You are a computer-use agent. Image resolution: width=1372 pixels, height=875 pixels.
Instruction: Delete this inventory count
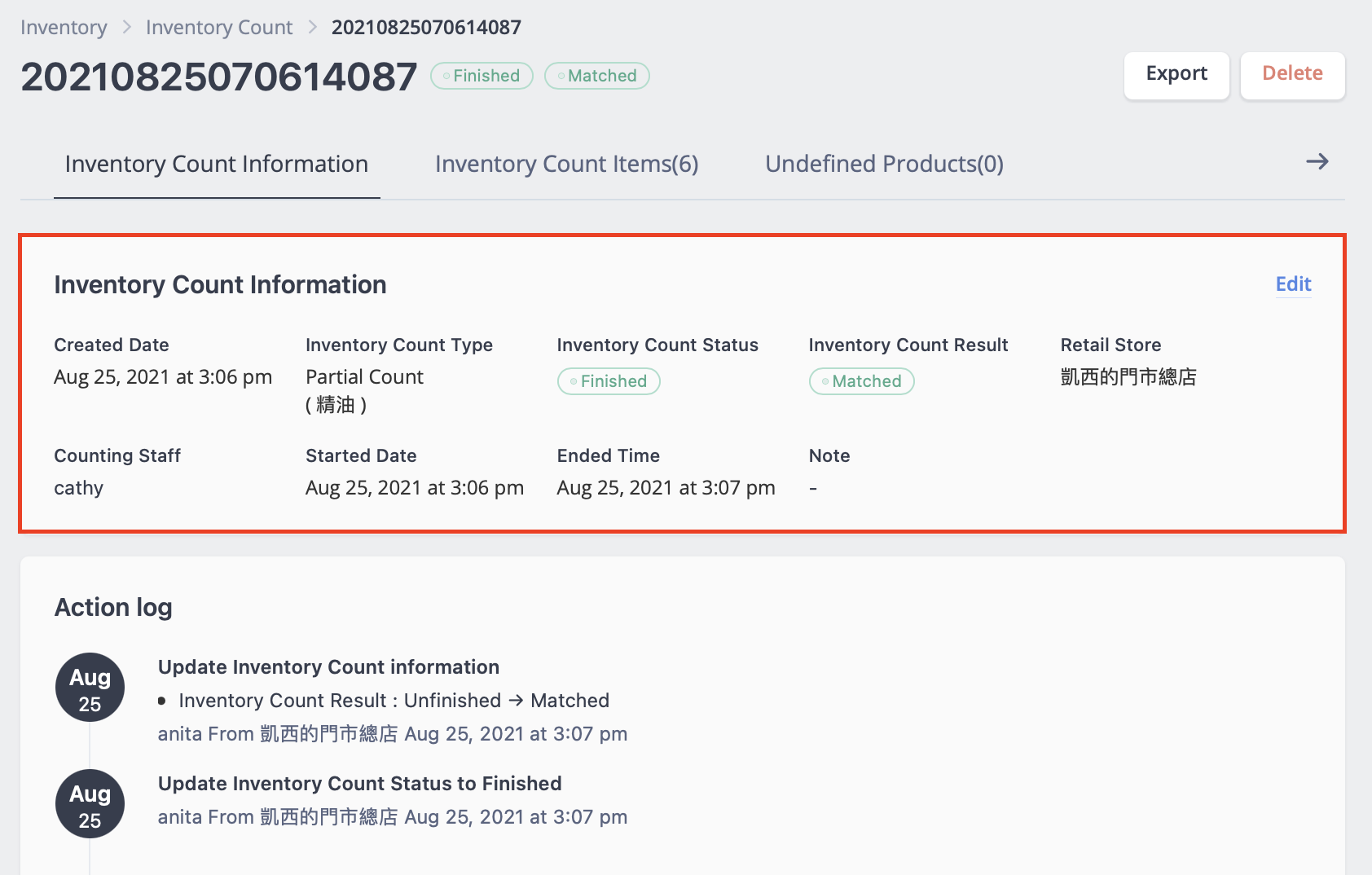pyautogui.click(x=1292, y=75)
